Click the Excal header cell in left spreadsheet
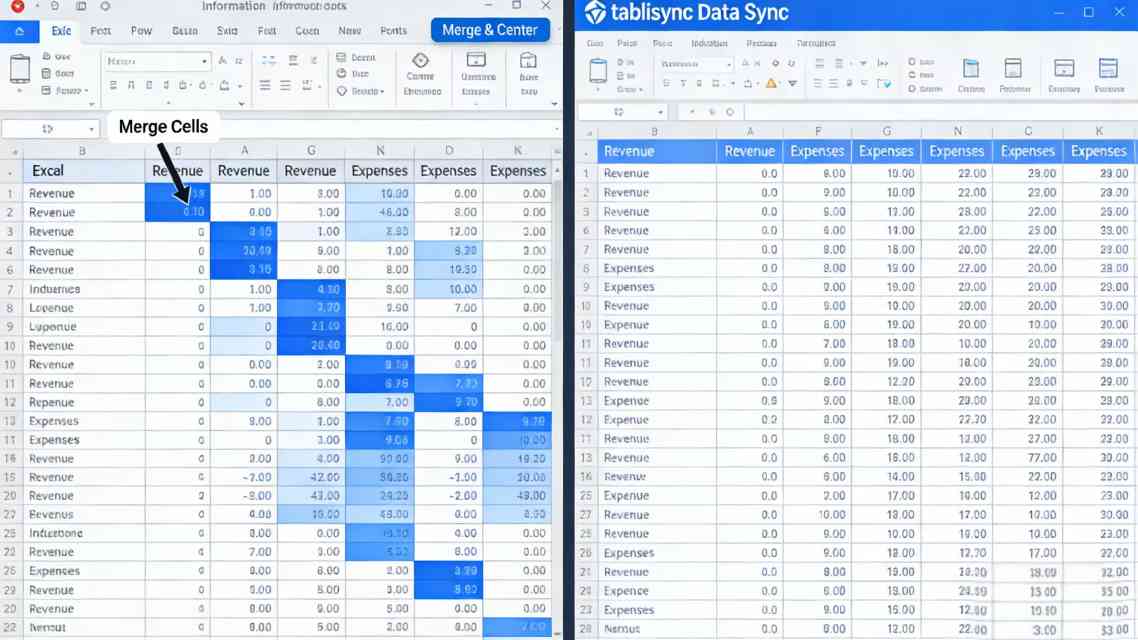The height and width of the screenshot is (640, 1138). click(82, 171)
